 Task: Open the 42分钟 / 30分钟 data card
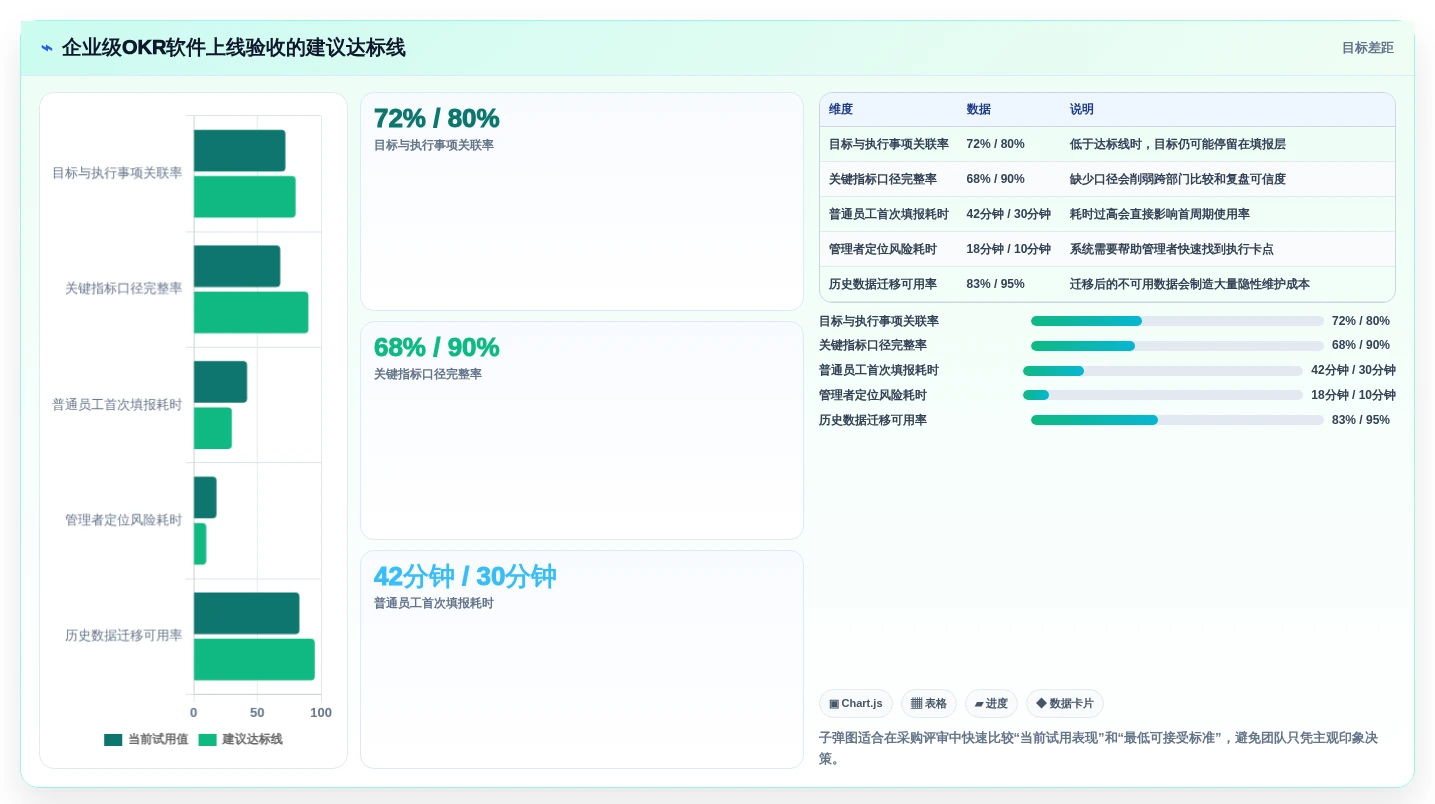pyautogui.click(x=582, y=660)
